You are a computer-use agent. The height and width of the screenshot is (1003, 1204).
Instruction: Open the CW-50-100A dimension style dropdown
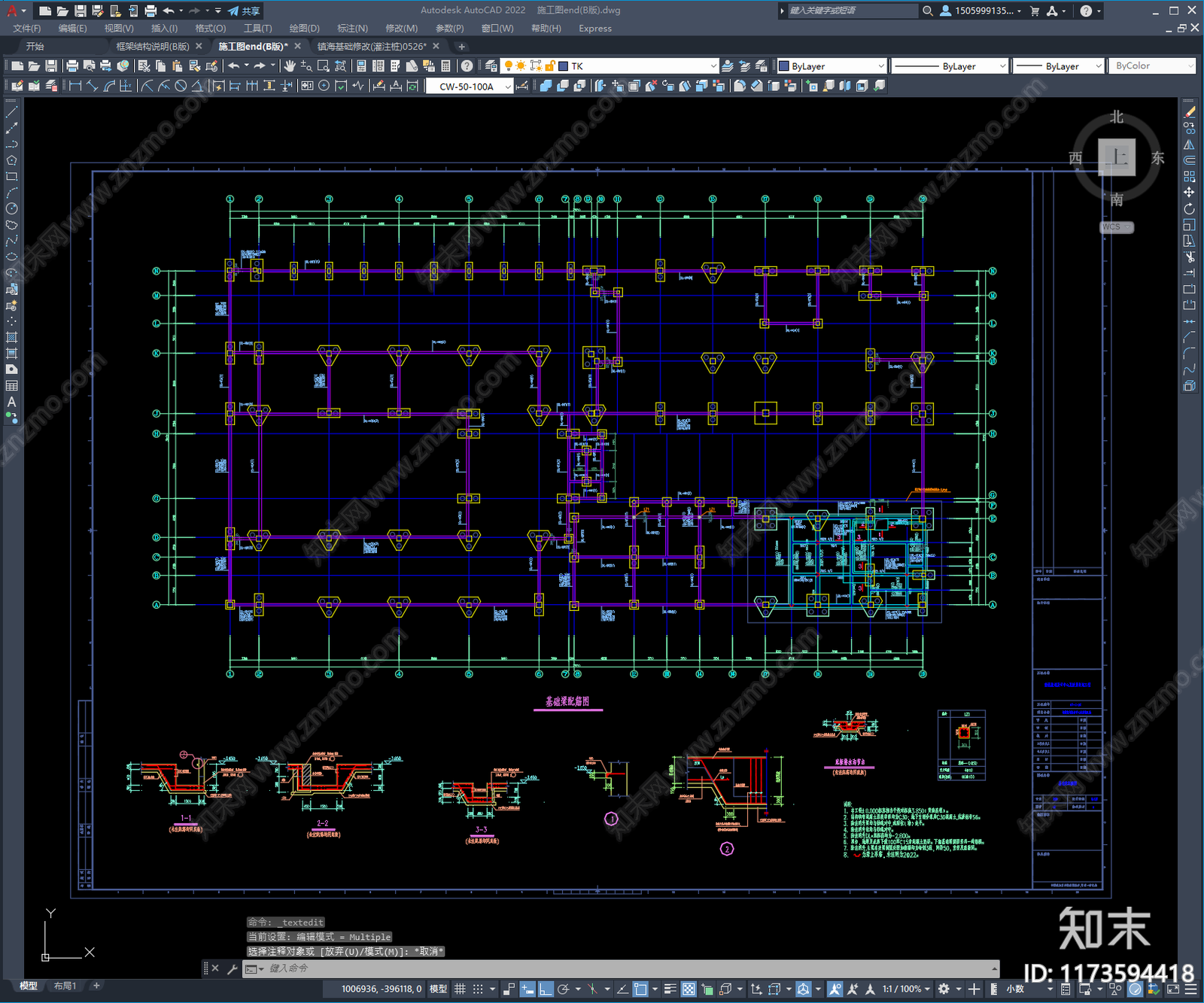[x=508, y=87]
